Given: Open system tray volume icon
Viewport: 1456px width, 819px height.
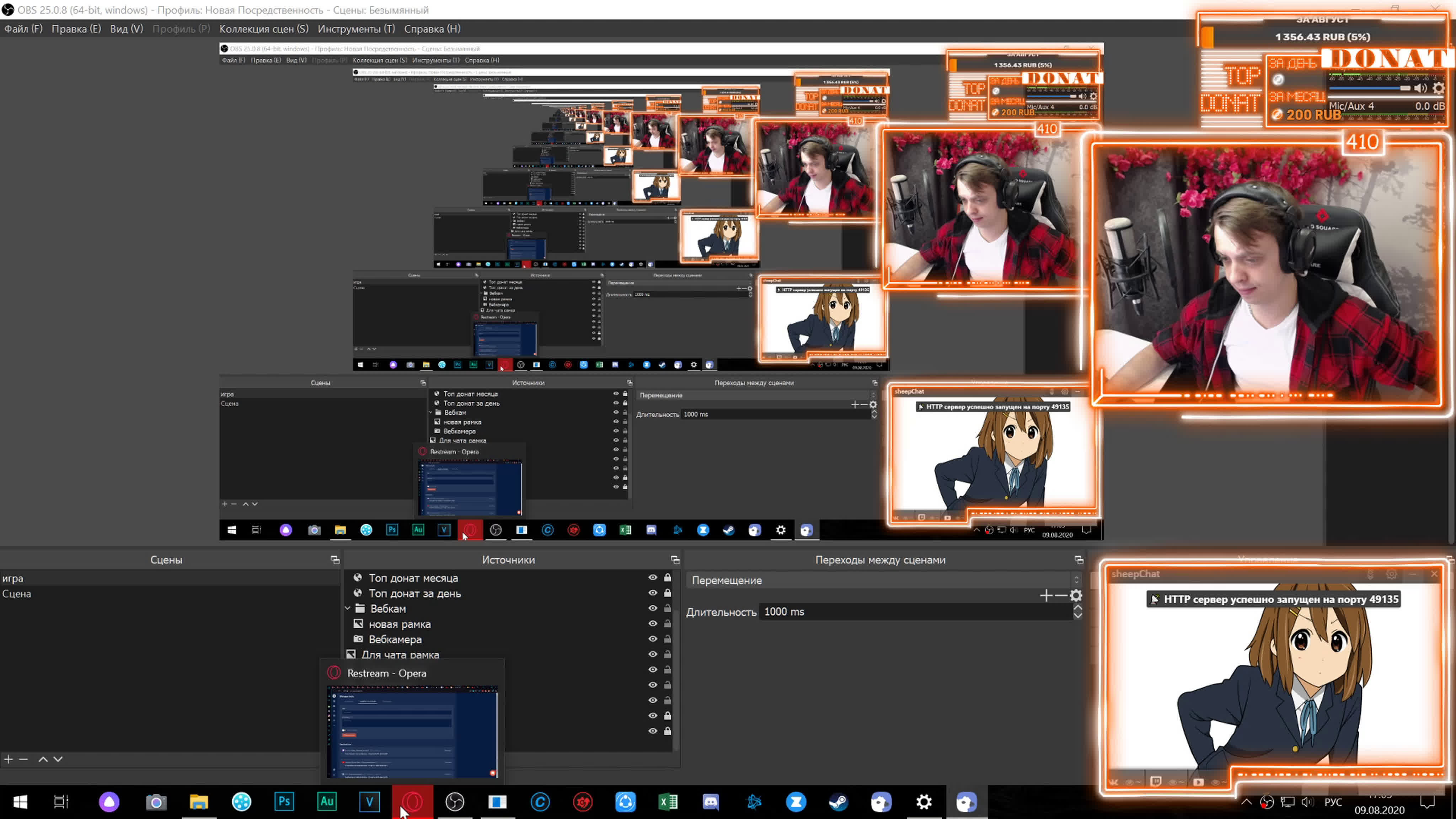Looking at the screenshot, I should [1307, 802].
